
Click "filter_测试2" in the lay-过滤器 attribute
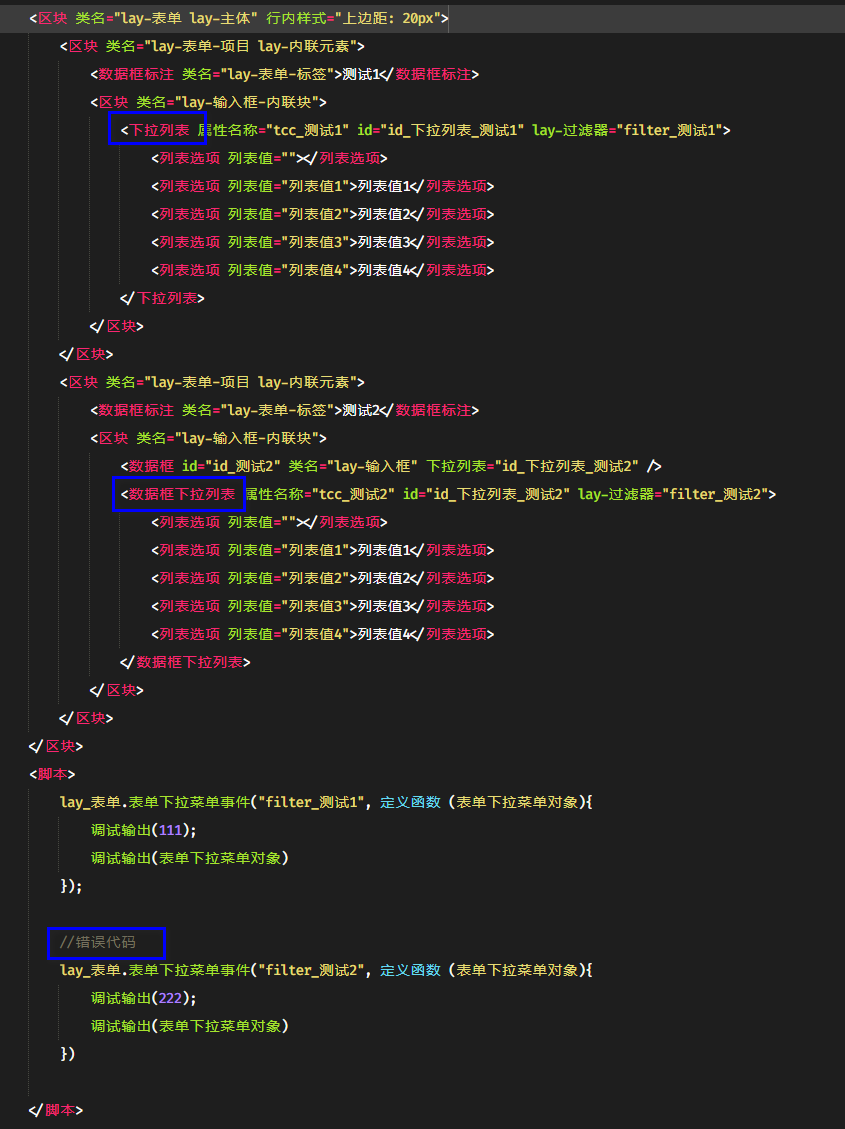point(715,494)
